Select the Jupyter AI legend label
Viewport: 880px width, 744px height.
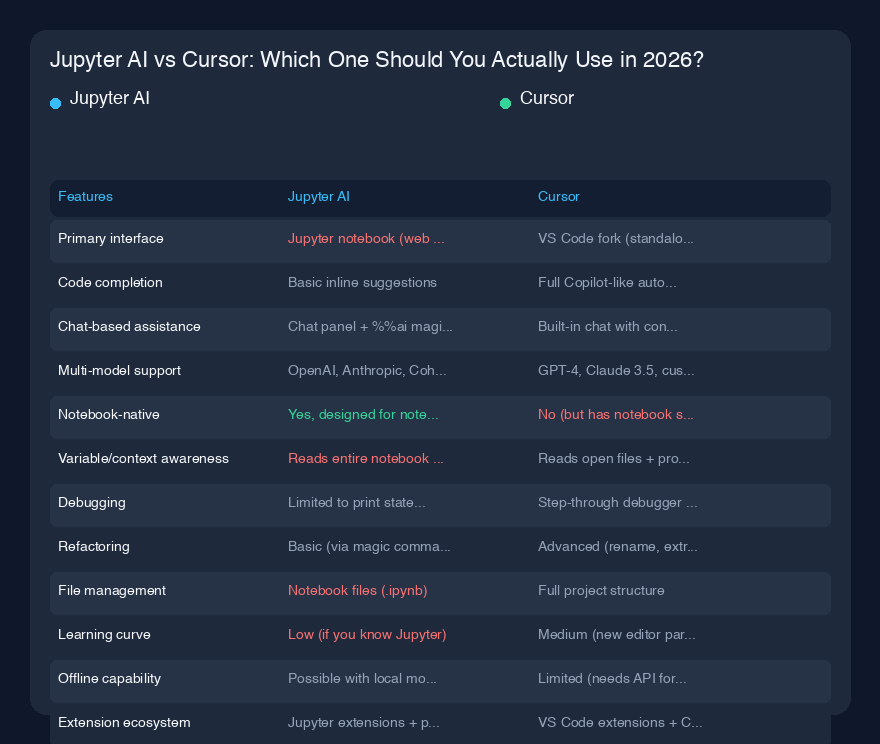coord(109,98)
